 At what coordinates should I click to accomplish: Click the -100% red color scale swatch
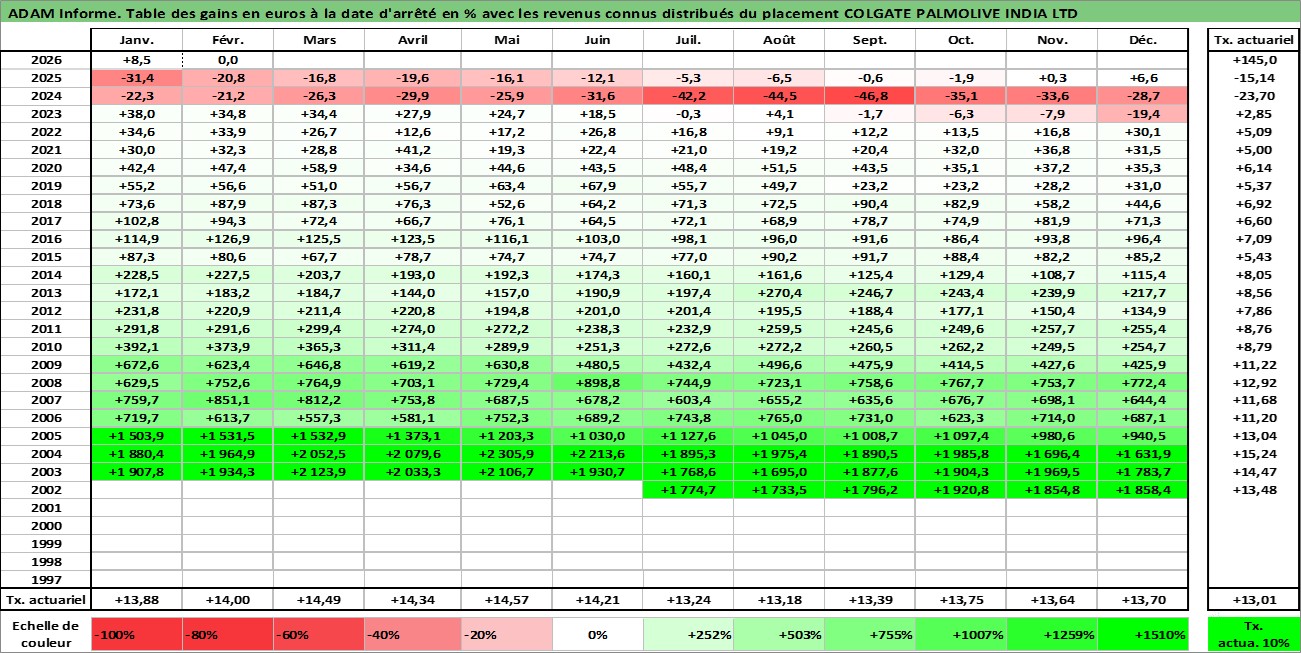point(136,634)
